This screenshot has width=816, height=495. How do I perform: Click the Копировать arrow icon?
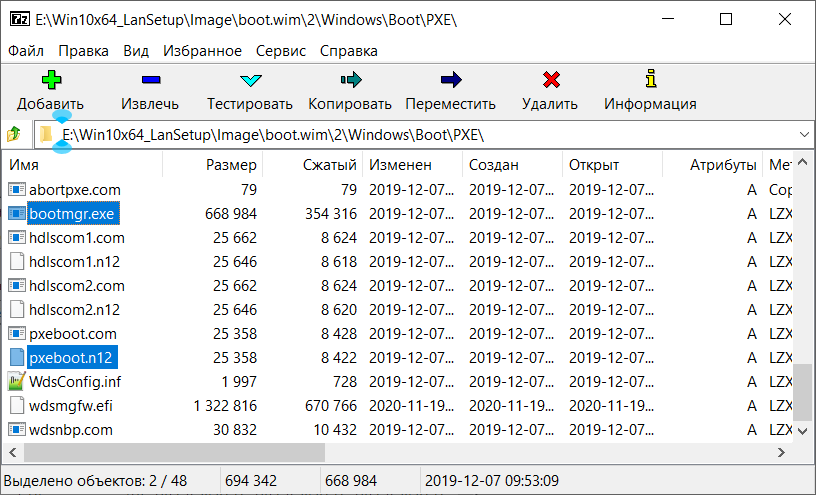351,80
